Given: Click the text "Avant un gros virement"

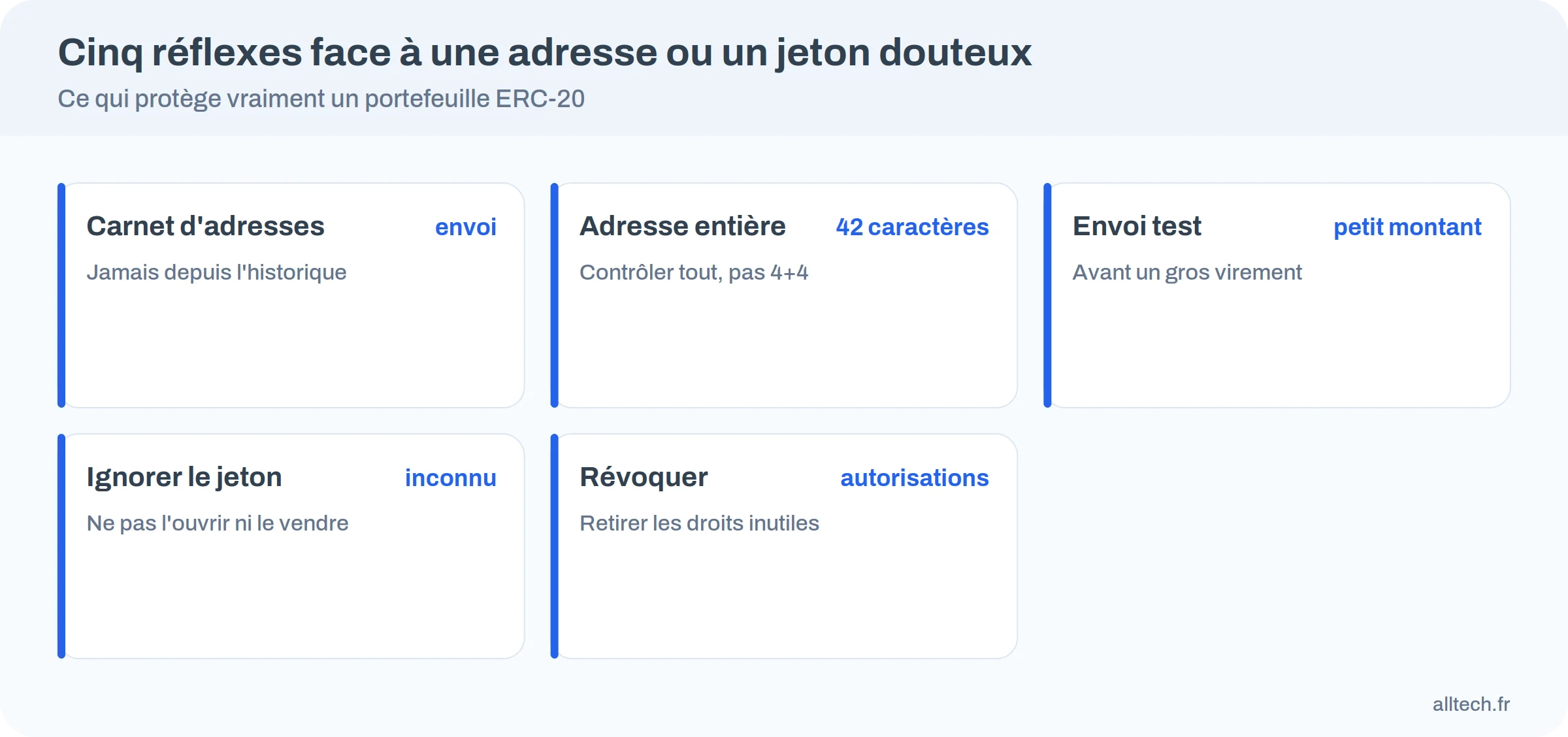Looking at the screenshot, I should click(x=1187, y=272).
